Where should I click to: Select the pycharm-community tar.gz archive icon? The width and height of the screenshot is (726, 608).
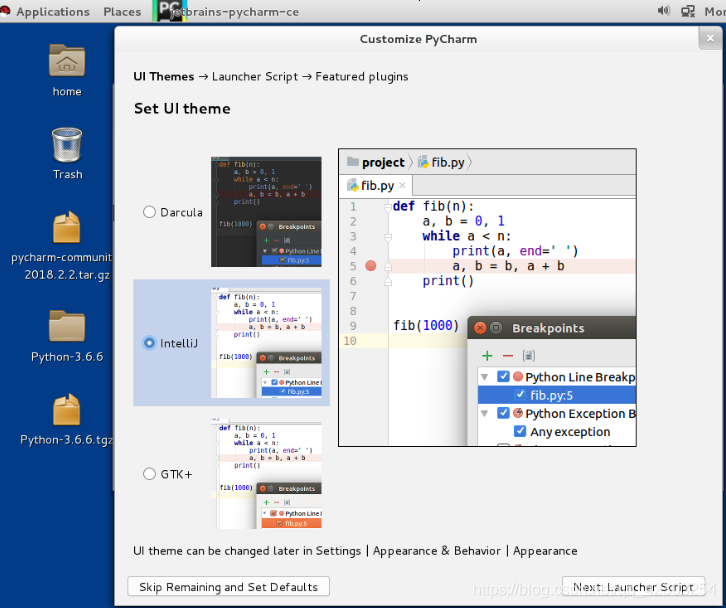pyautogui.click(x=67, y=227)
